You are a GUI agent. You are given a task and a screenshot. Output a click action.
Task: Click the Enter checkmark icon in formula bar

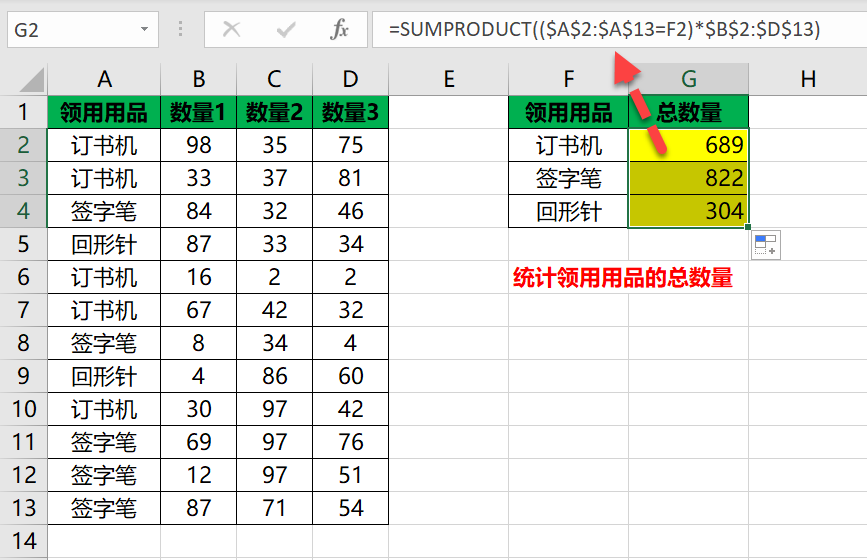coord(286,29)
